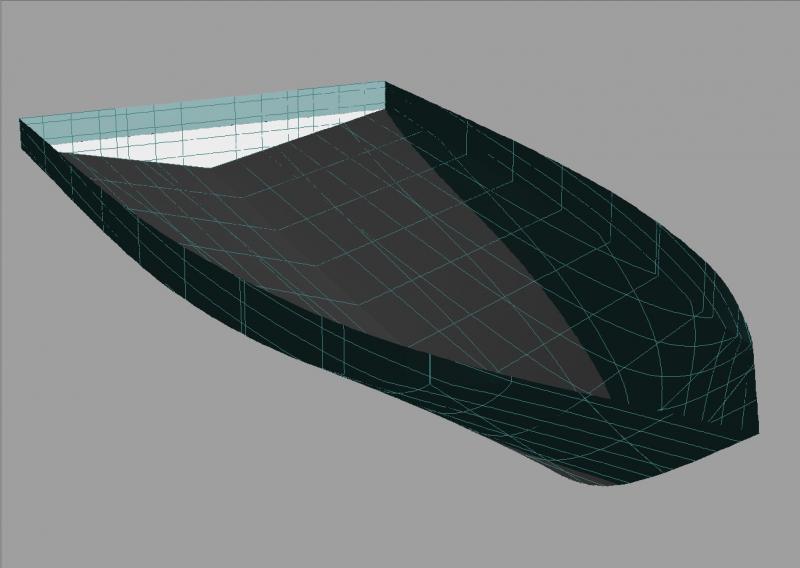800x568 pixels.
Task: Click empty gray background at bottom left
Action: (100, 480)
